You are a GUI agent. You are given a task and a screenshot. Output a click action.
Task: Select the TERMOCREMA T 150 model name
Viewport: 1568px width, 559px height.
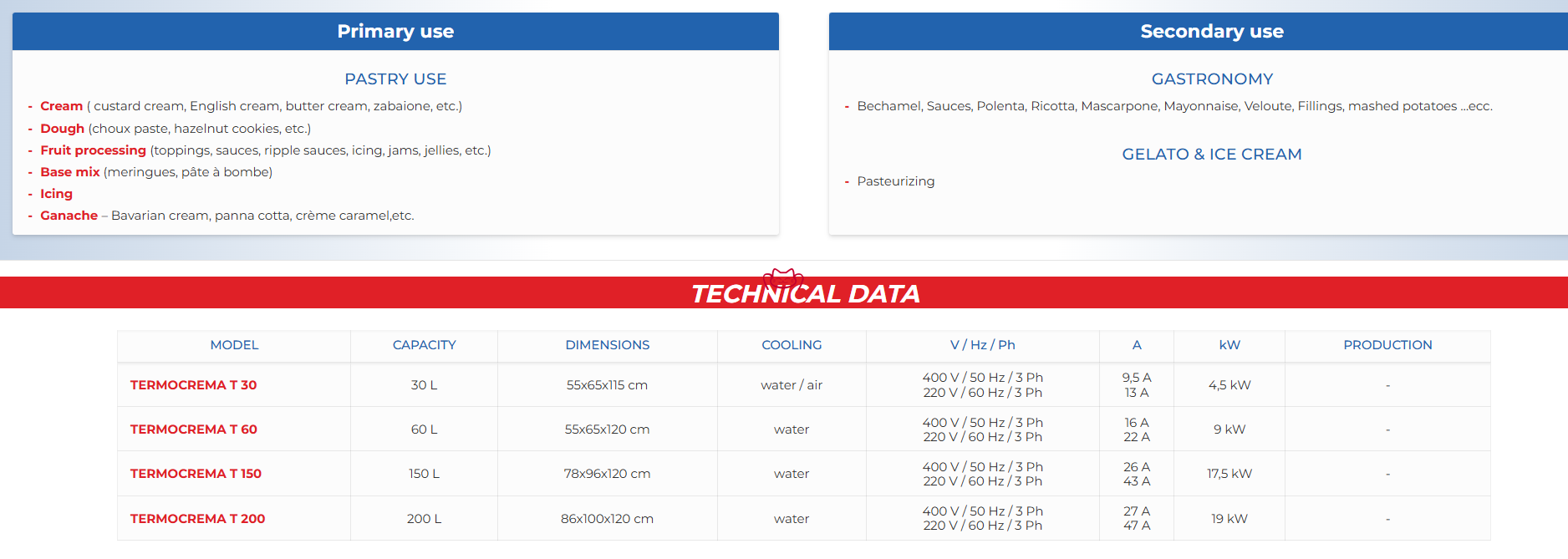[196, 474]
